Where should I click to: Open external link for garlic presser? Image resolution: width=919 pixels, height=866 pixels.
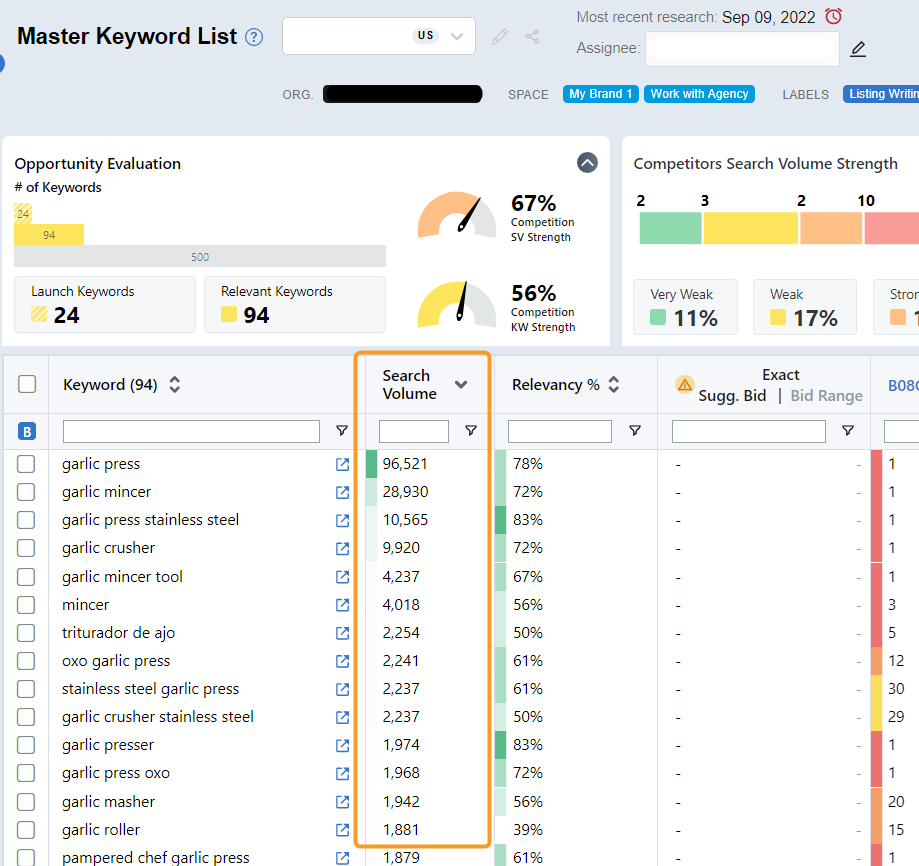[x=342, y=745]
